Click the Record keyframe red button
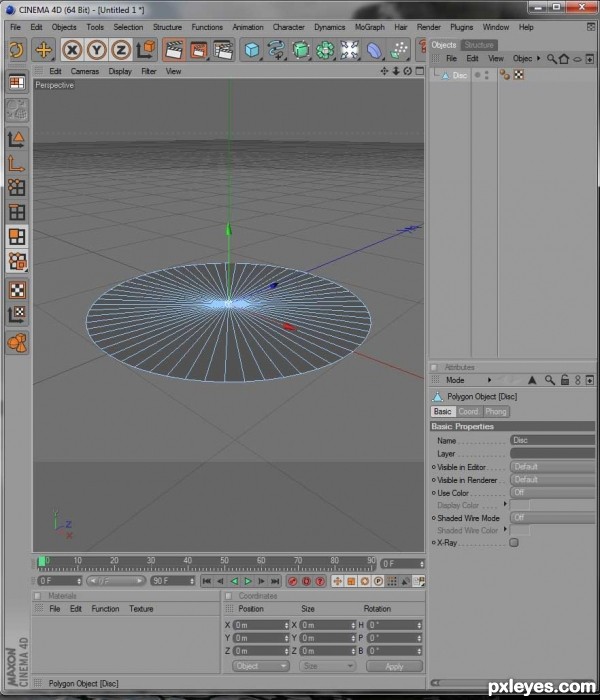The image size is (600, 700). (292, 581)
